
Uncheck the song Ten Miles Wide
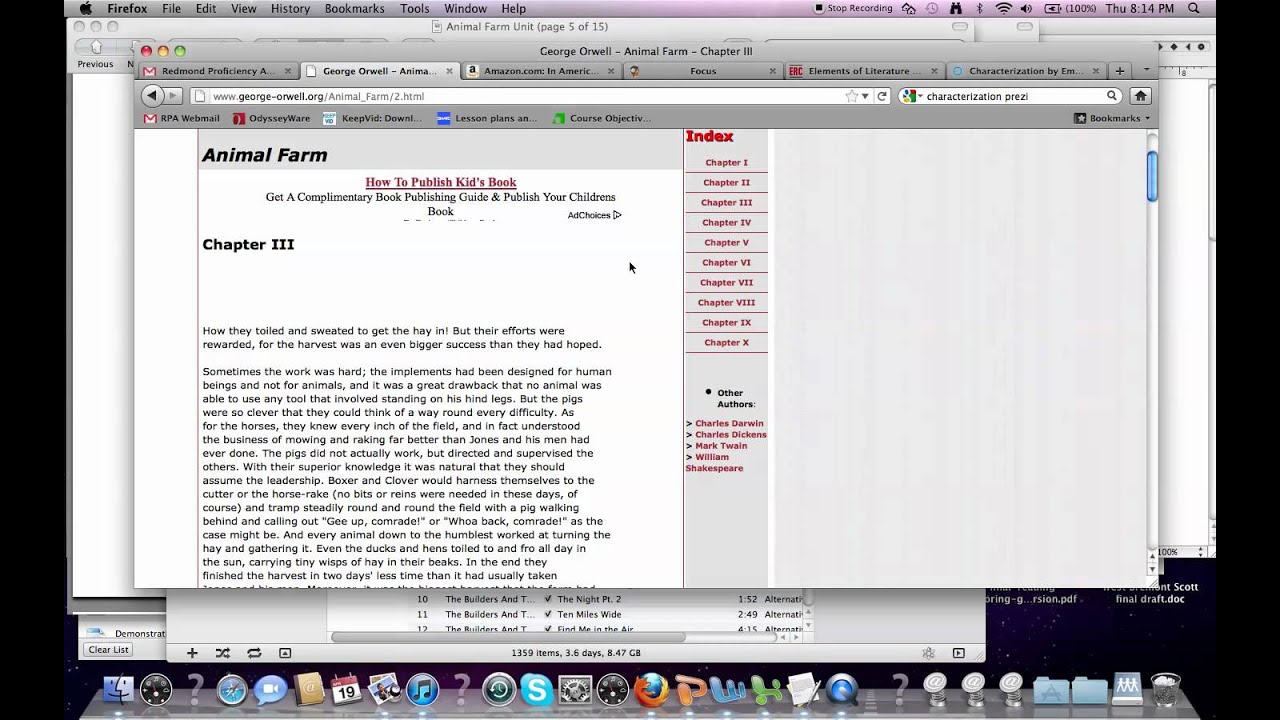(548, 614)
